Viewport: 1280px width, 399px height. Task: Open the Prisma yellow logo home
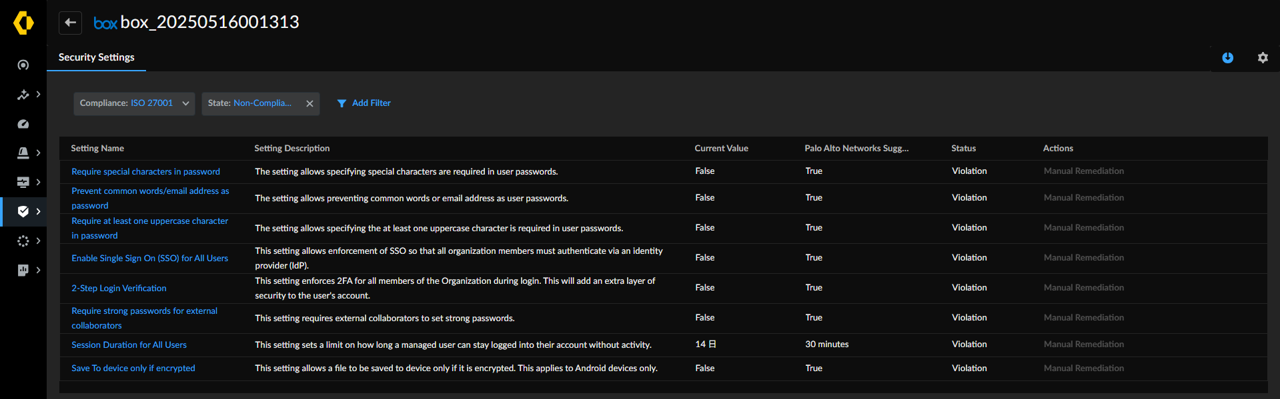(23, 22)
